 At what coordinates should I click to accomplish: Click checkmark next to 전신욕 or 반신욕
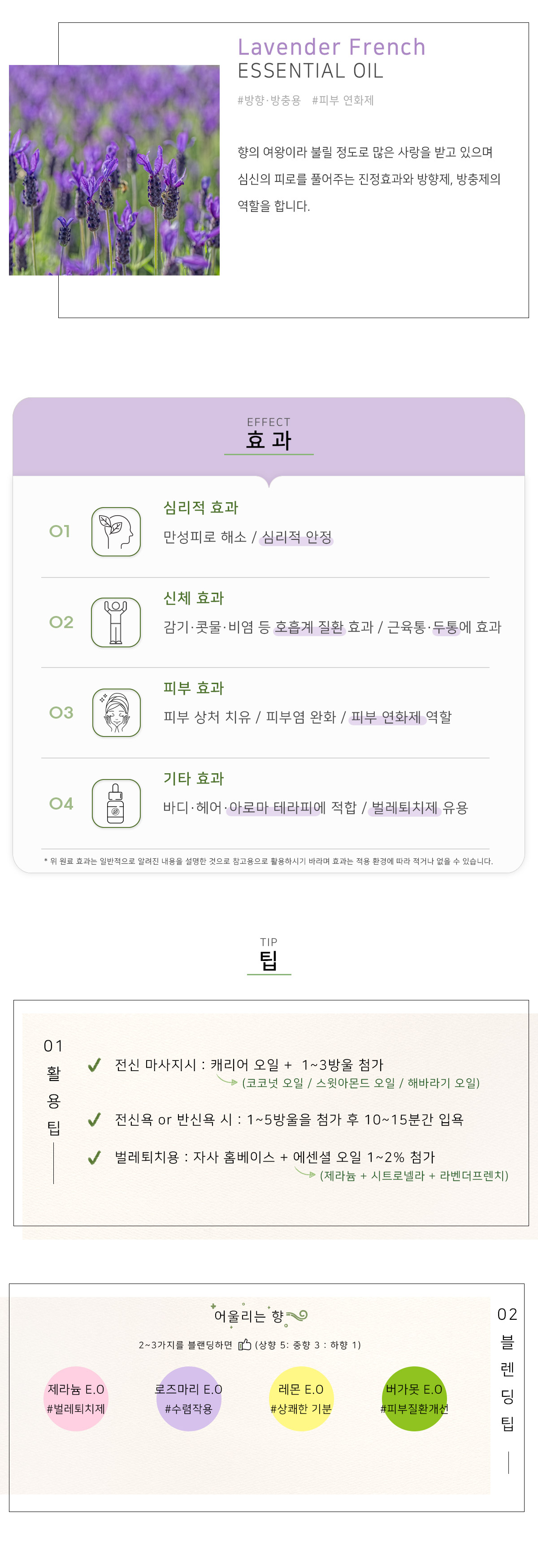coord(95,1120)
